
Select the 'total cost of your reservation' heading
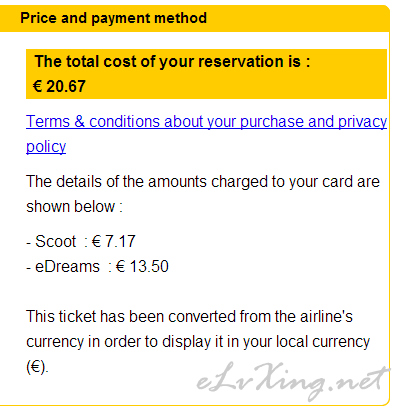172,62
